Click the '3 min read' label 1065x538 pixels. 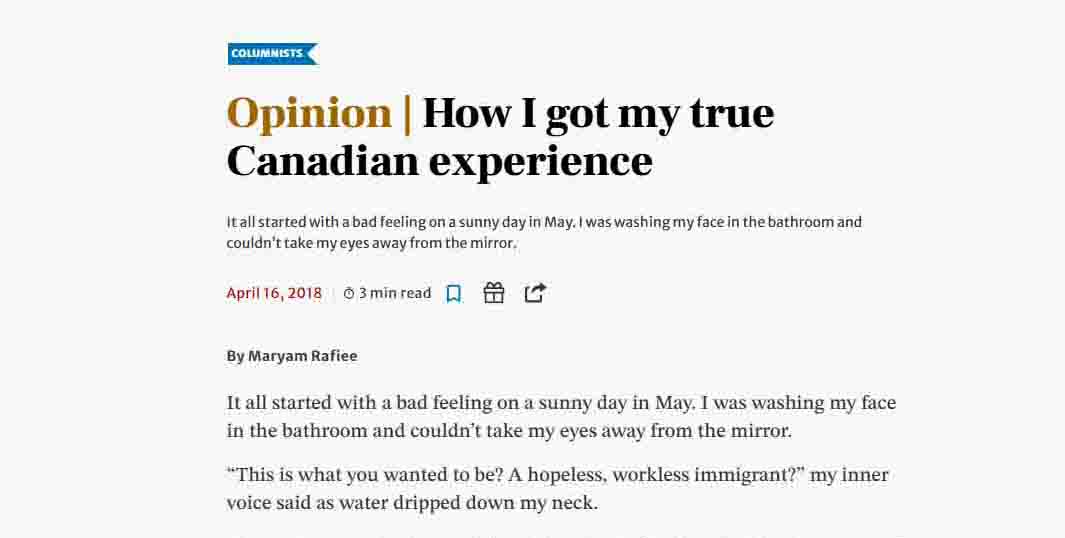click(395, 293)
